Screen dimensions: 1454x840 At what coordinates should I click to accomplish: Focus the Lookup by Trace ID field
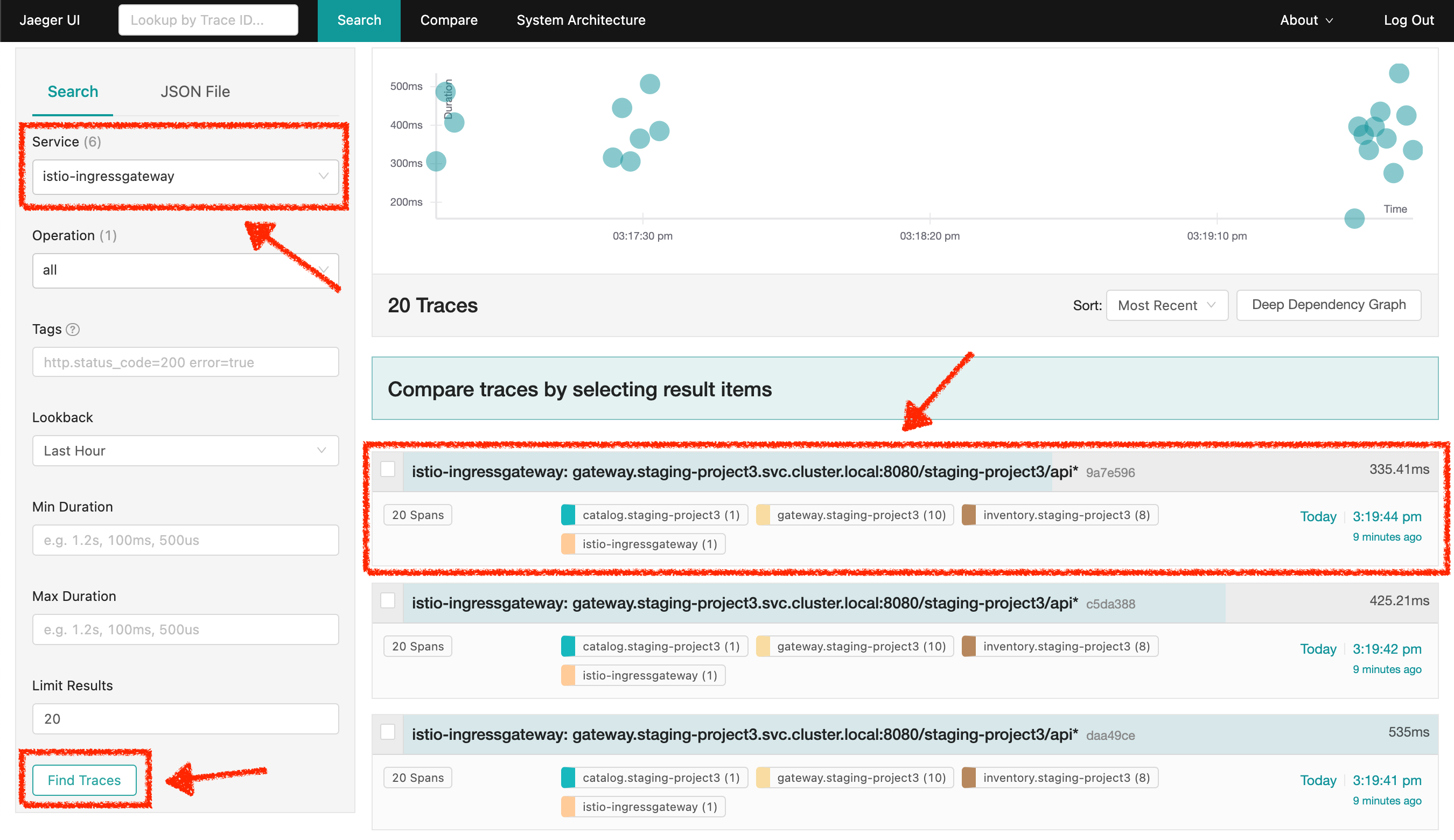click(208, 20)
